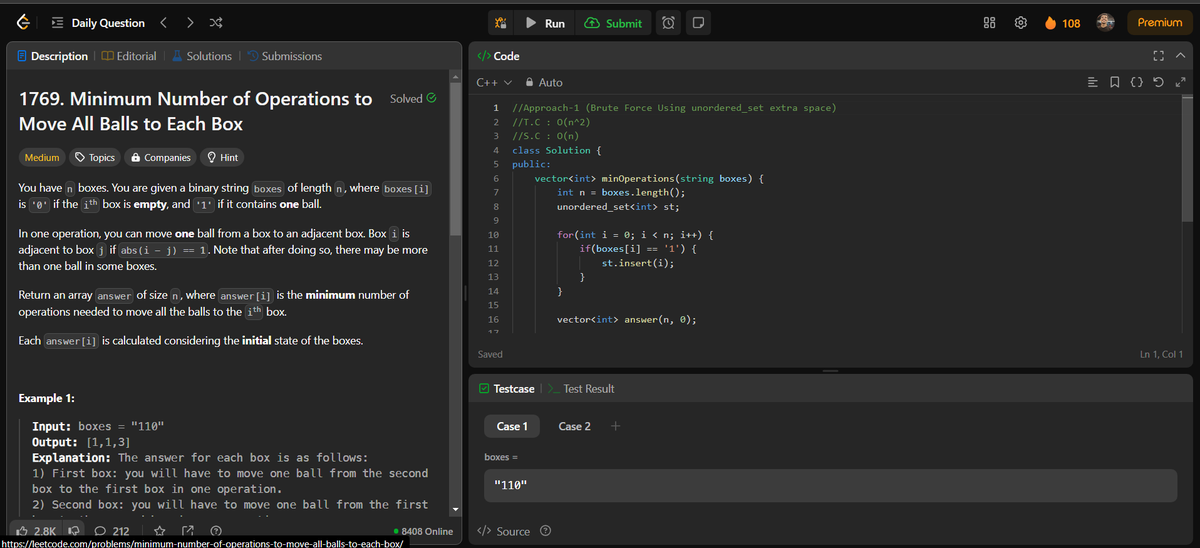Pick a random question shuffle icon
This screenshot has width=1200, height=548.
(217, 23)
